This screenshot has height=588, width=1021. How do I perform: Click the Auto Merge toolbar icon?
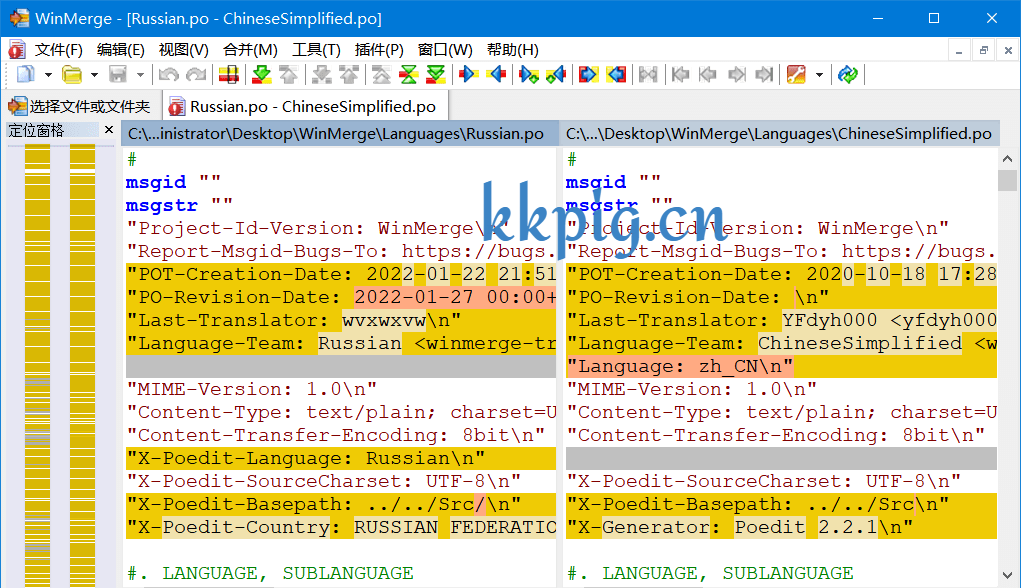click(x=648, y=75)
